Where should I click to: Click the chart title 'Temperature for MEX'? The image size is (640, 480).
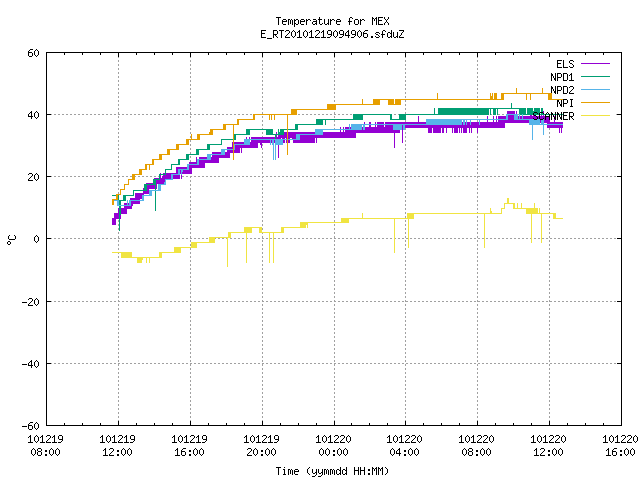(x=332, y=21)
